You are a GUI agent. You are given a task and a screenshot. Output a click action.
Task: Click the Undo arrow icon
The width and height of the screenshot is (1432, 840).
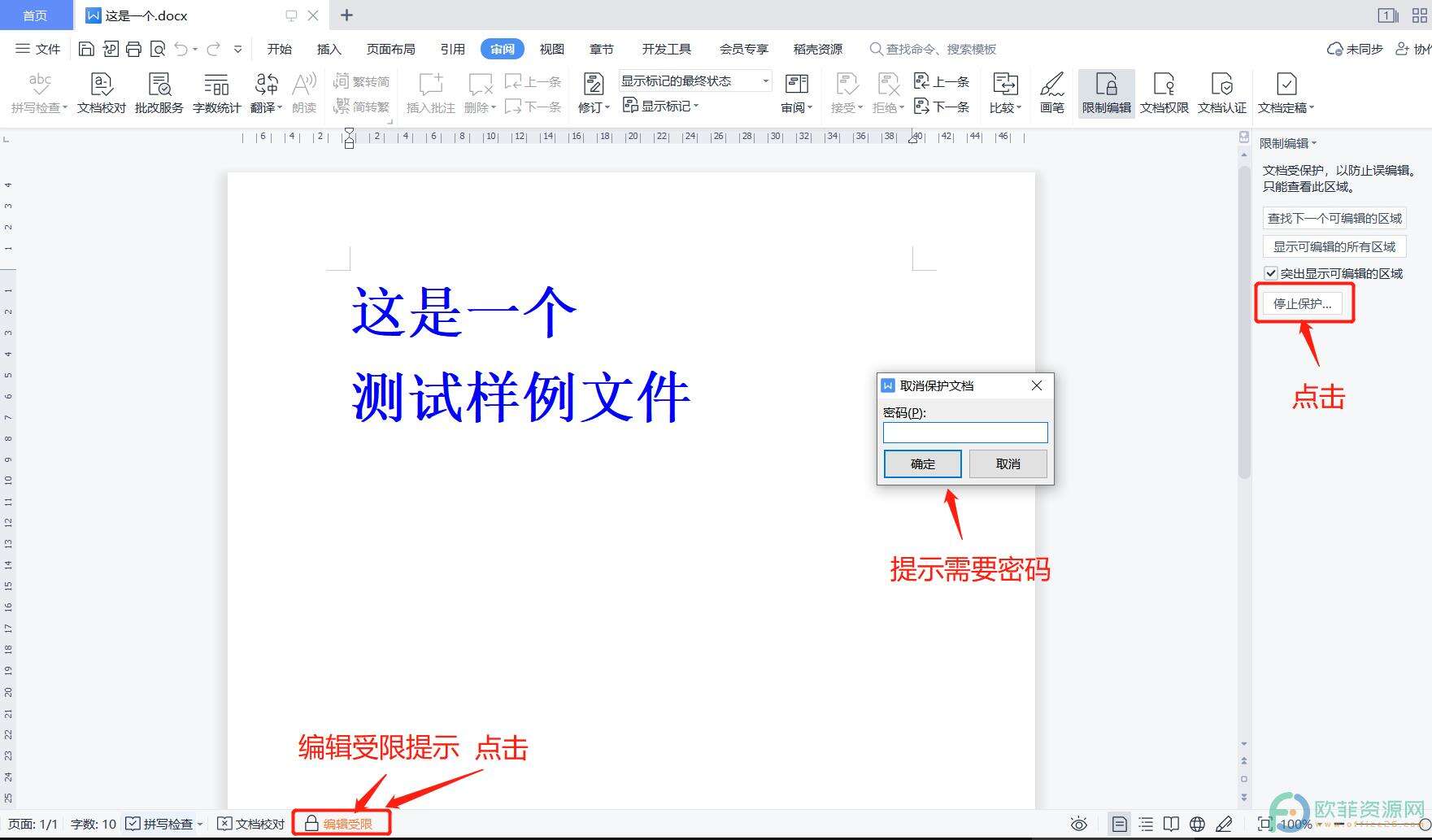point(181,49)
